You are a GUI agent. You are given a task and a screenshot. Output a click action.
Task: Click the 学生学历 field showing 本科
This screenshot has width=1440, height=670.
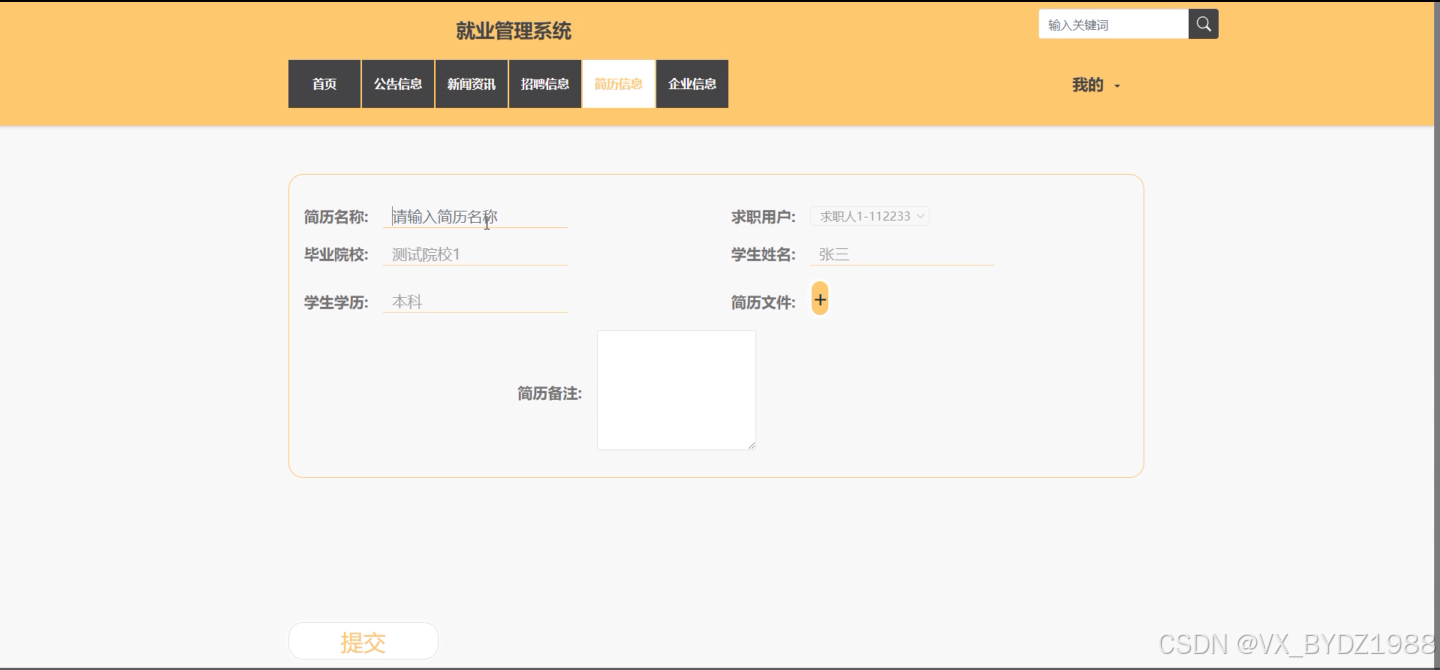coord(475,301)
